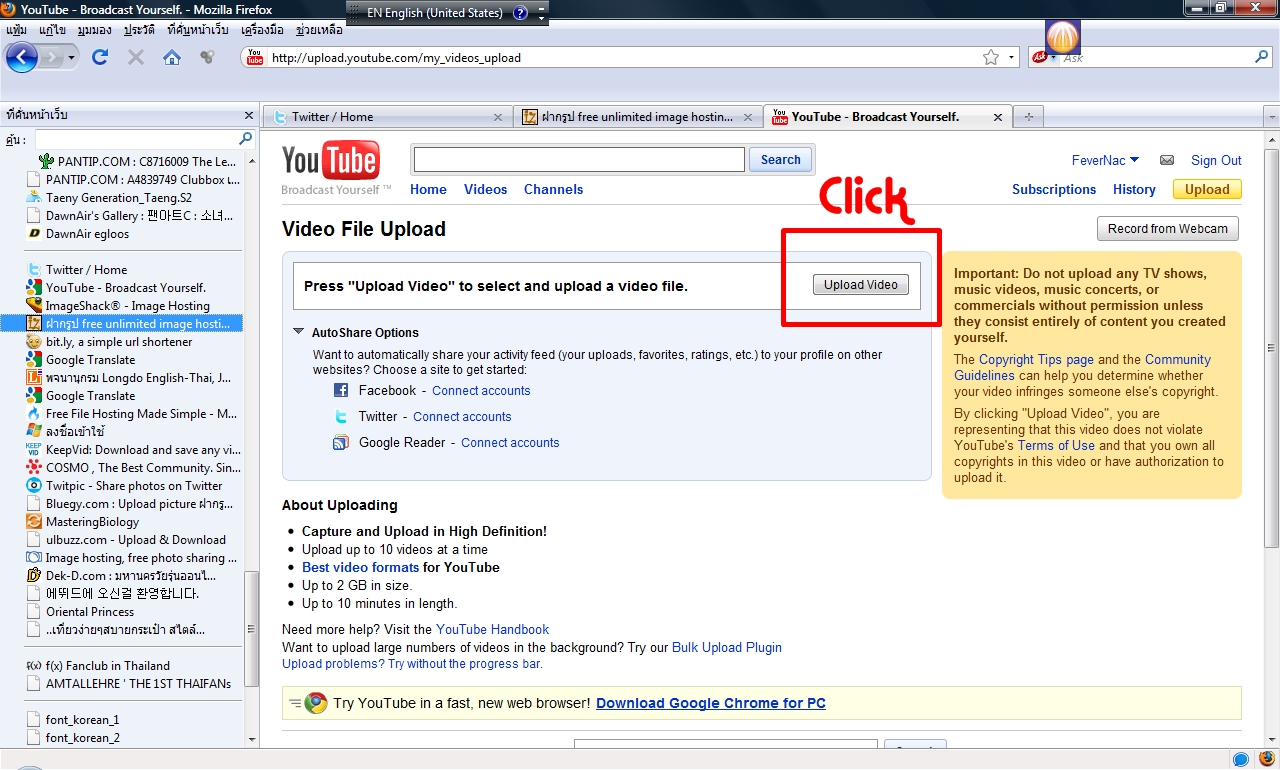The height and width of the screenshot is (770, 1280).
Task: Open the list-all-tabs dropdown arrow
Action: (1272, 117)
